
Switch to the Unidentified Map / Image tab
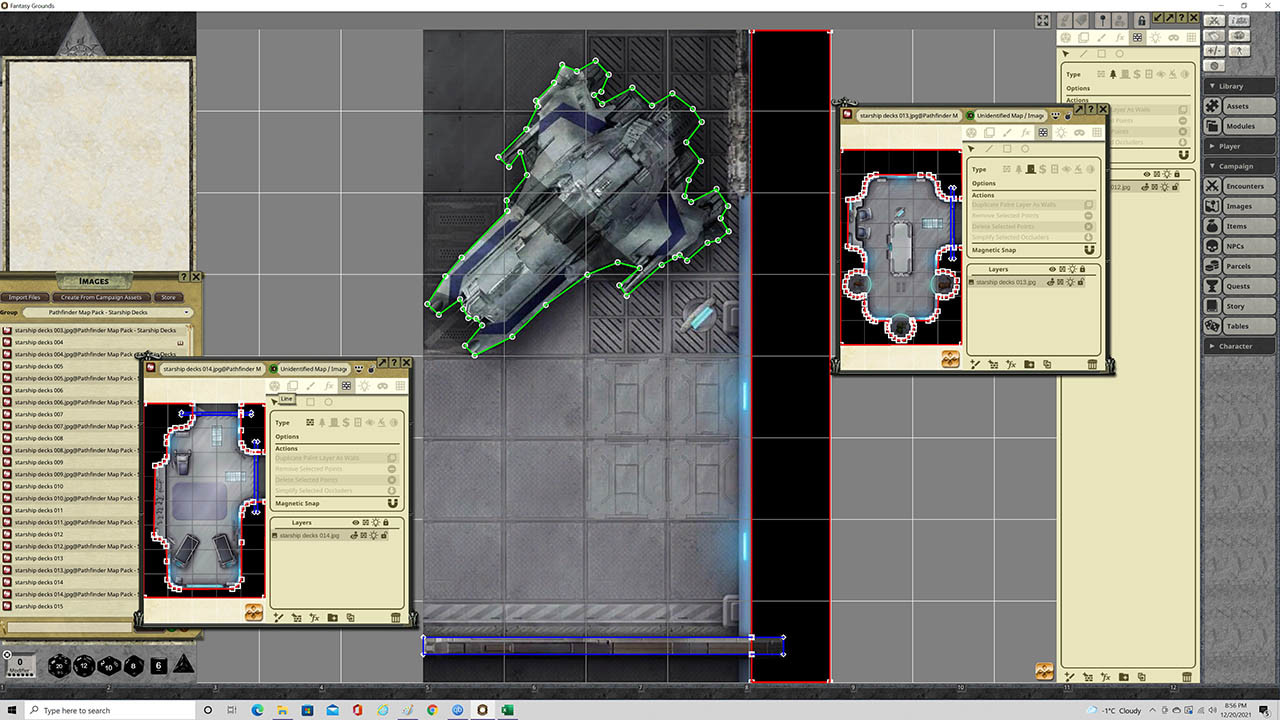pos(1012,116)
